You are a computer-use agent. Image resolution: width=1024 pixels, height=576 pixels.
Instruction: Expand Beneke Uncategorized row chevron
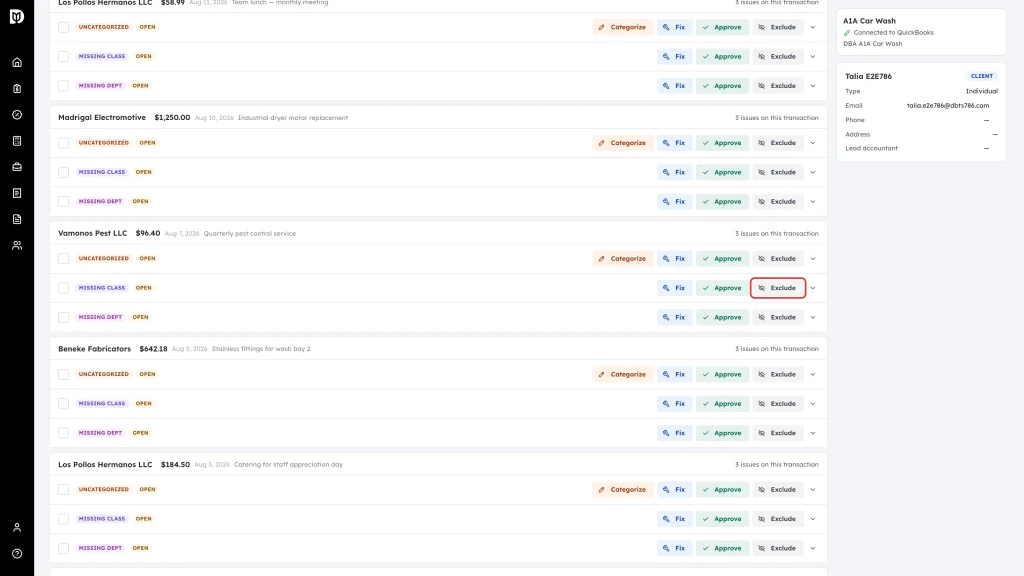point(813,375)
